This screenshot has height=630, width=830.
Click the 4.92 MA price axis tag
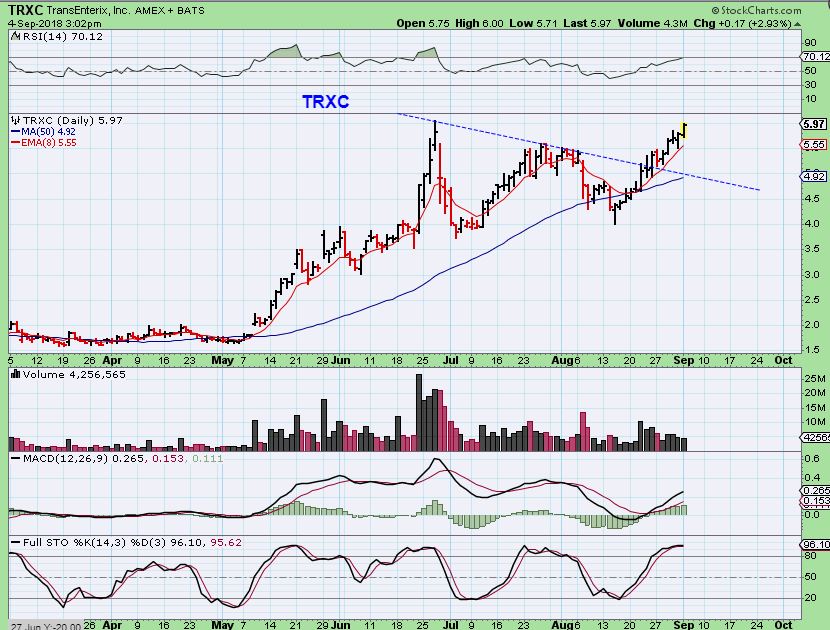(x=814, y=176)
